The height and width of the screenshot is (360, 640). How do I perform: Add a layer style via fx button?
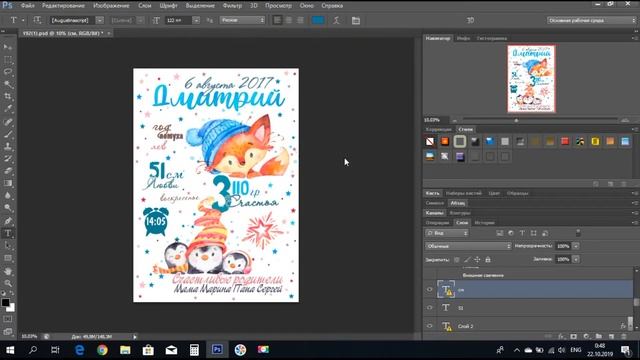561,336
